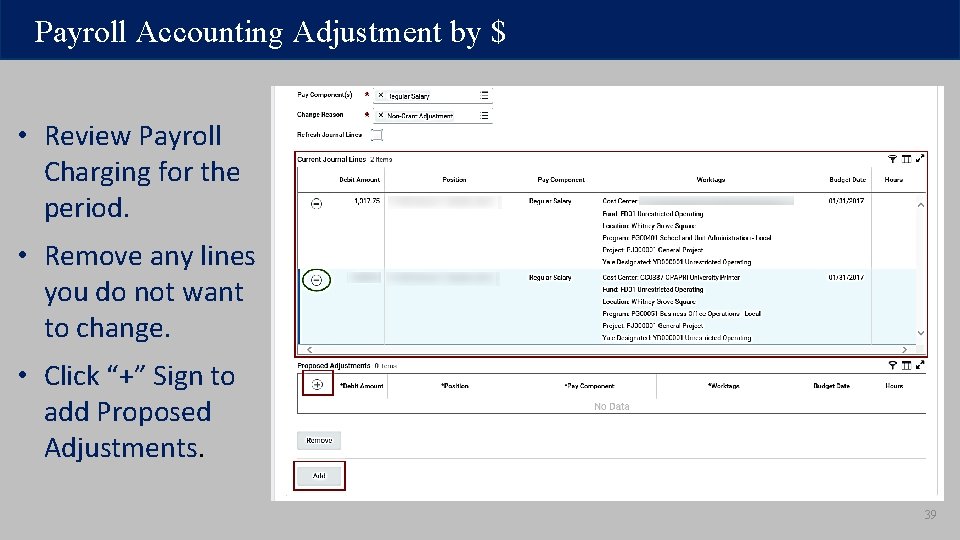Image resolution: width=960 pixels, height=540 pixels.
Task: Click the Pay Component header in Current Journal Lines
Action: (561, 180)
